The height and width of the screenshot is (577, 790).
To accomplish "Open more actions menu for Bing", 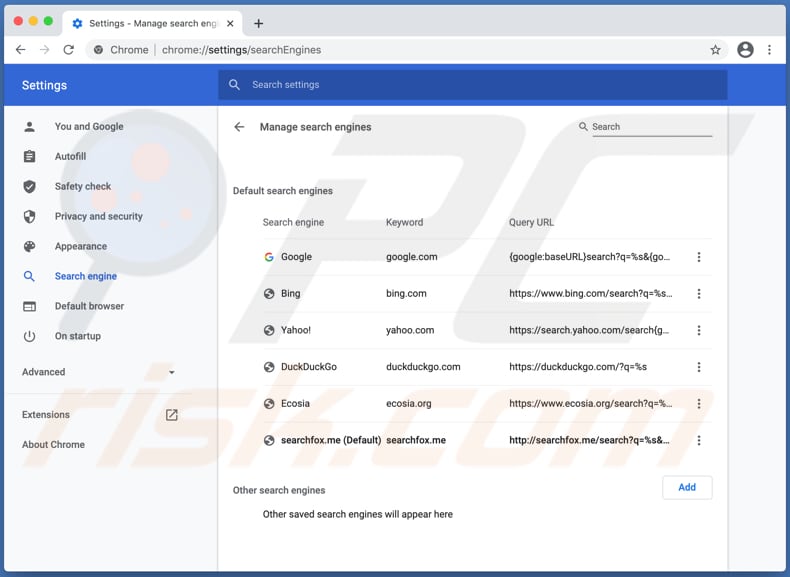I will point(699,294).
